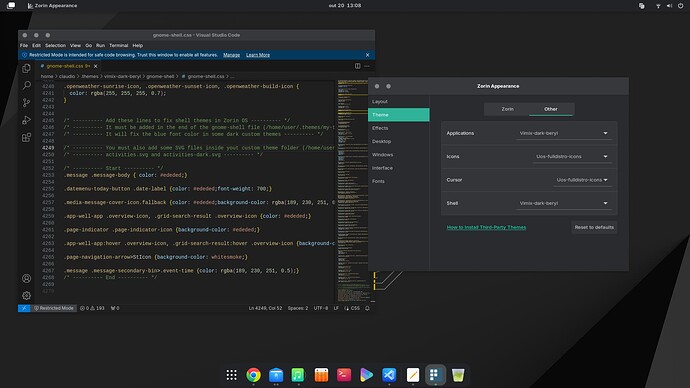The image size is (690, 388).
Task: Open the Help menu in VS Code
Action: [138, 45]
